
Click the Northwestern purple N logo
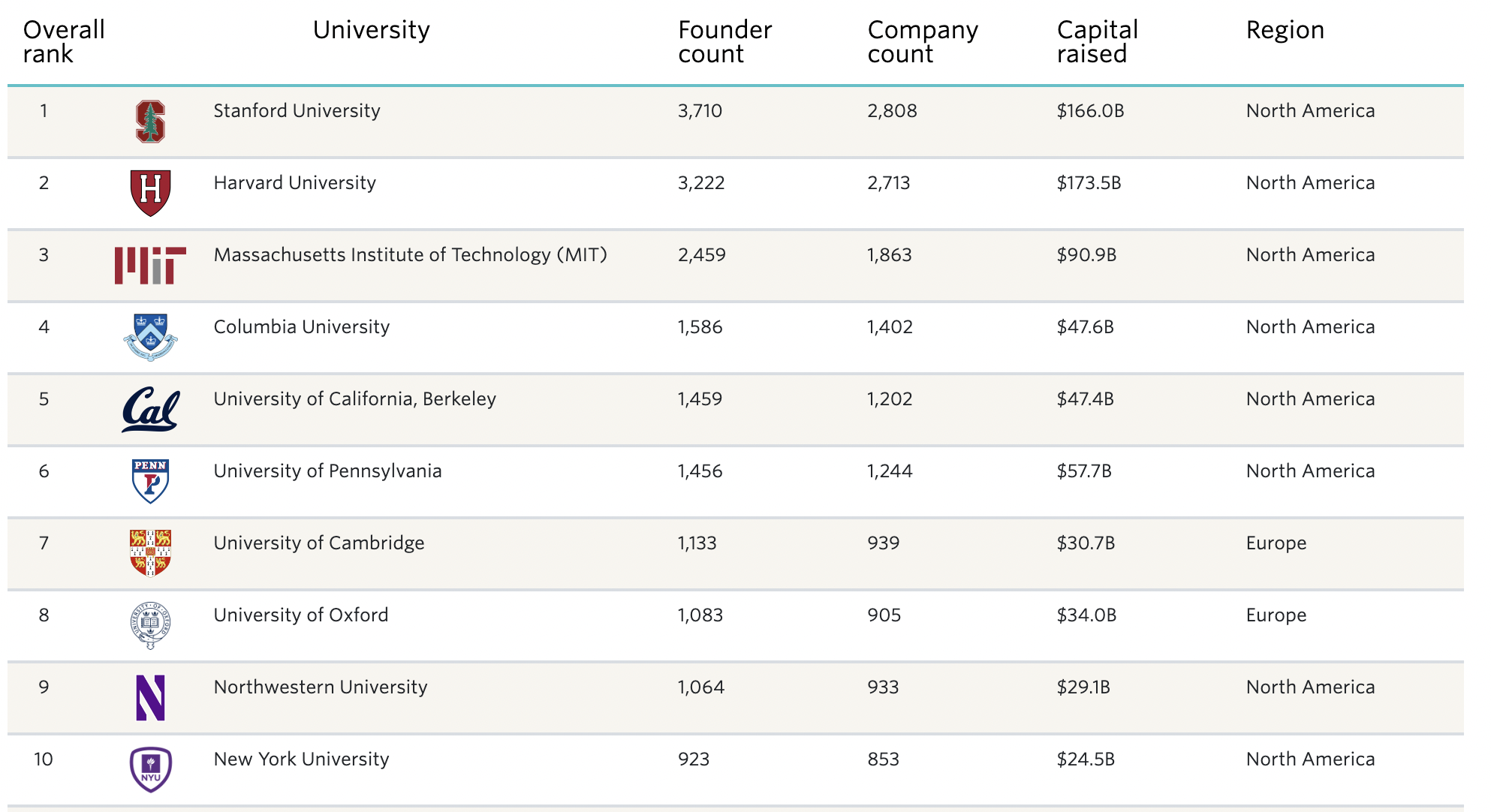150,698
